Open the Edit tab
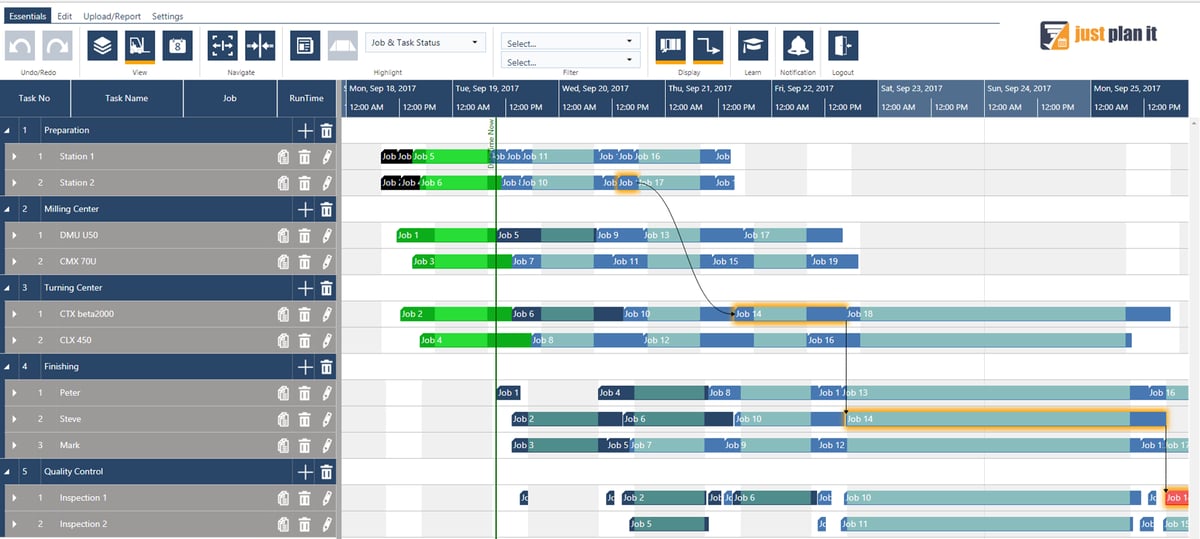The height and width of the screenshot is (539, 1200). tap(64, 17)
